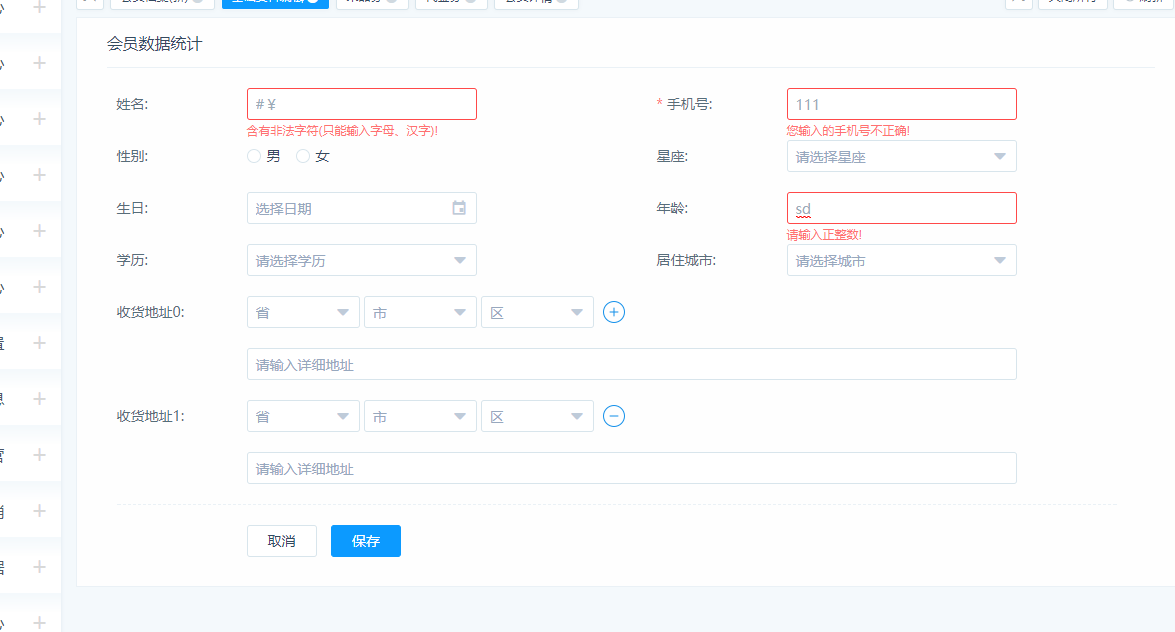
Task: Click the detailed address field for 收货地址0
Action: tap(632, 364)
